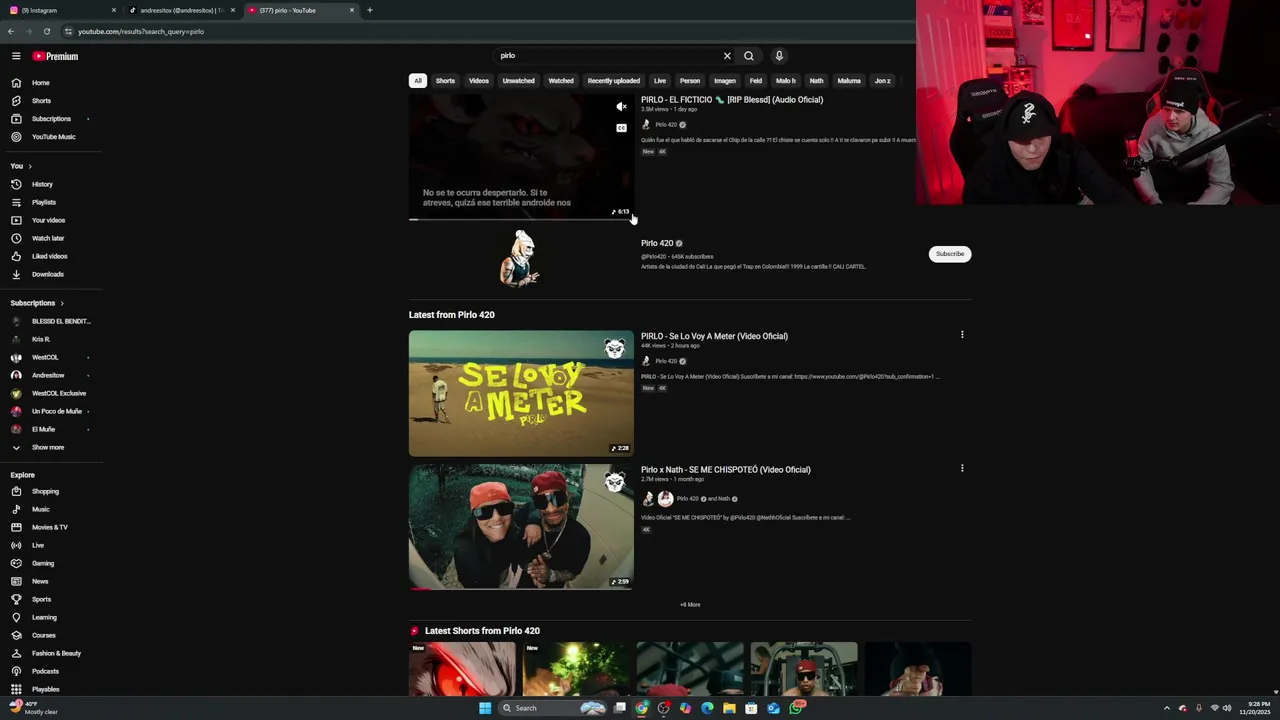Viewport: 1280px width, 720px height.
Task: Seek on the preview progress bar
Action: (x=521, y=219)
